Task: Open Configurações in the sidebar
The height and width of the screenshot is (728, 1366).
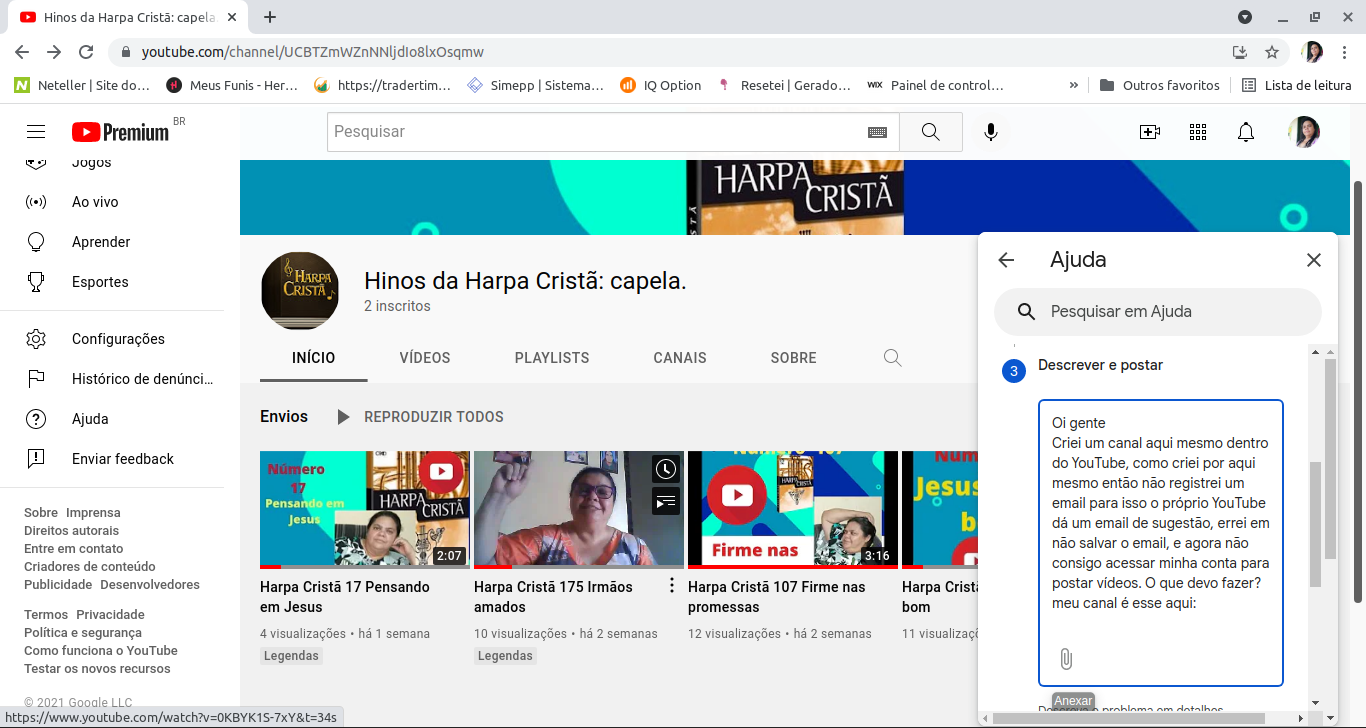Action: pyautogui.click(x=120, y=339)
